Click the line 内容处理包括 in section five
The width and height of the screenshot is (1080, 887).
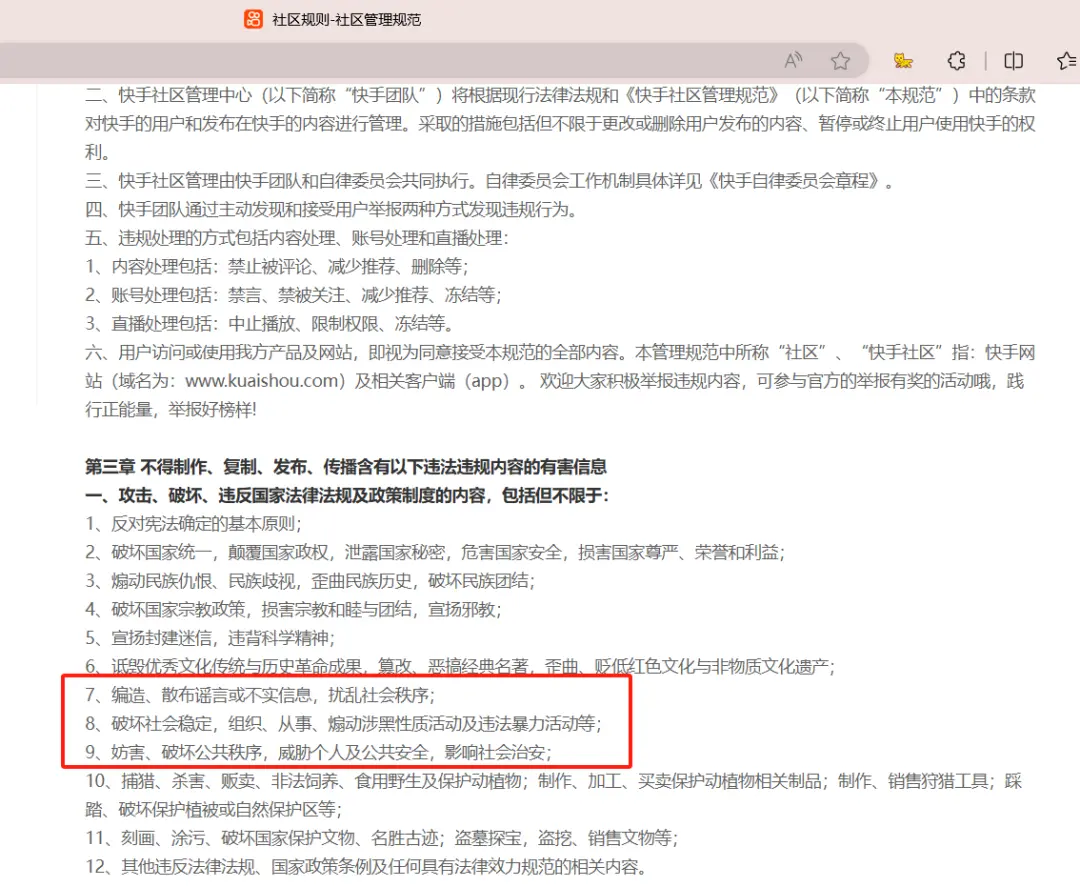click(x=276, y=267)
